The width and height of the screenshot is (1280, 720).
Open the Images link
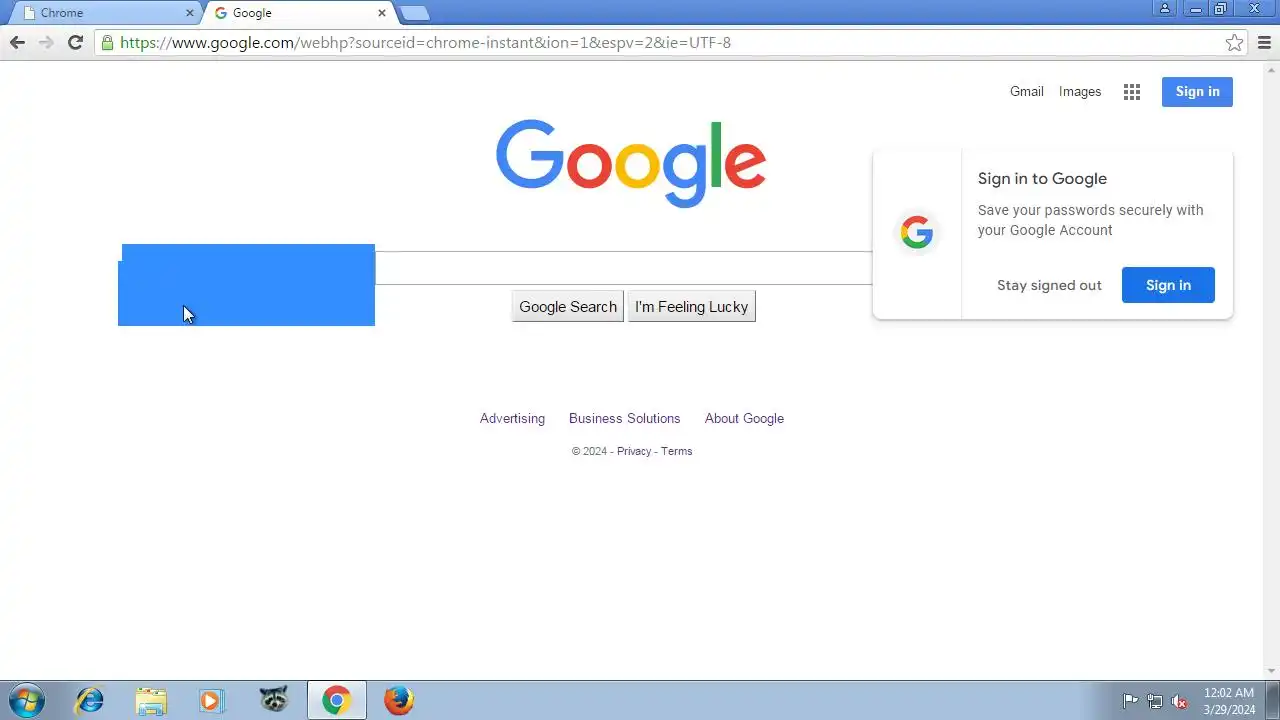pos(1080,91)
